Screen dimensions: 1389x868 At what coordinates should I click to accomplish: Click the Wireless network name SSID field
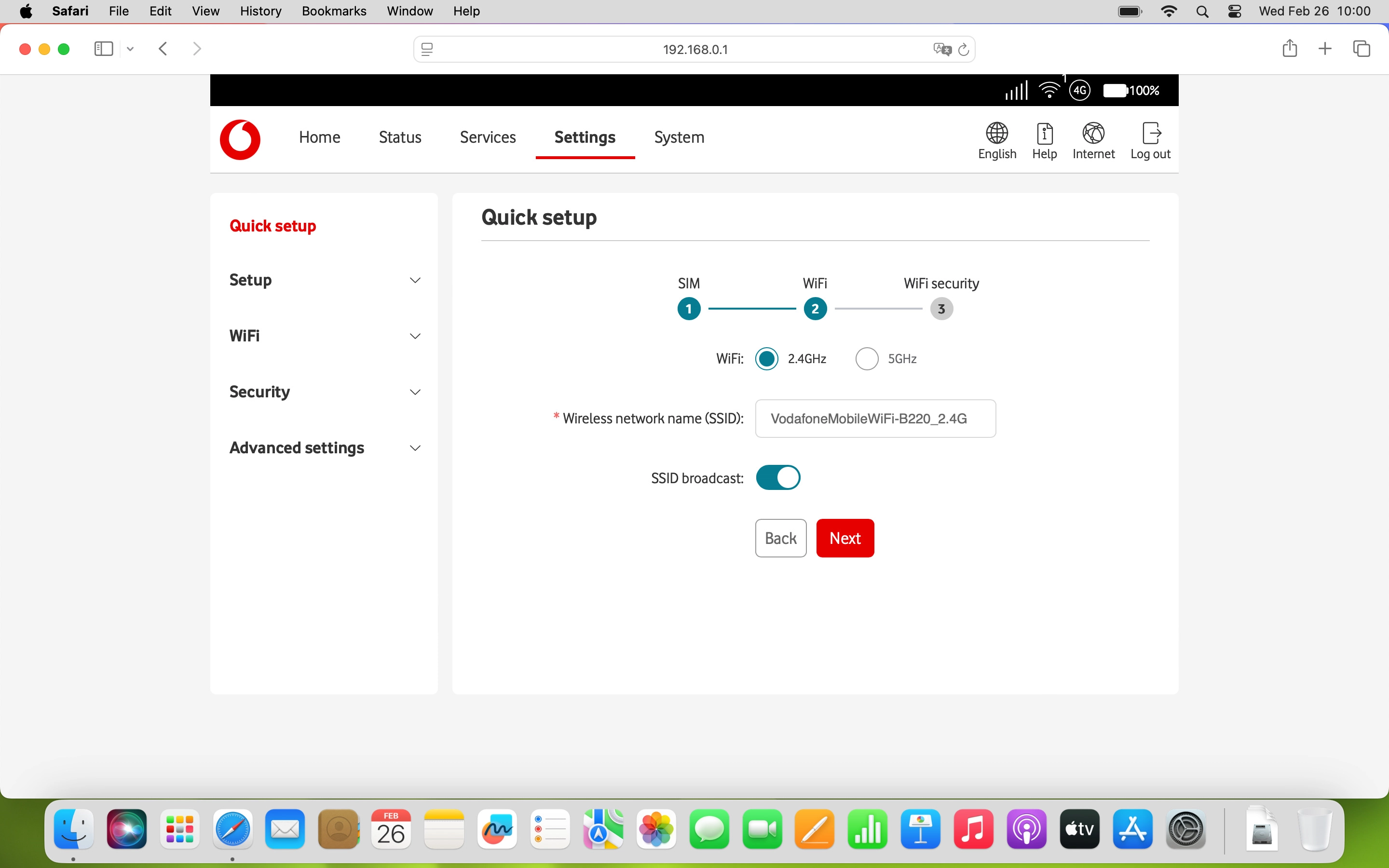875,419
